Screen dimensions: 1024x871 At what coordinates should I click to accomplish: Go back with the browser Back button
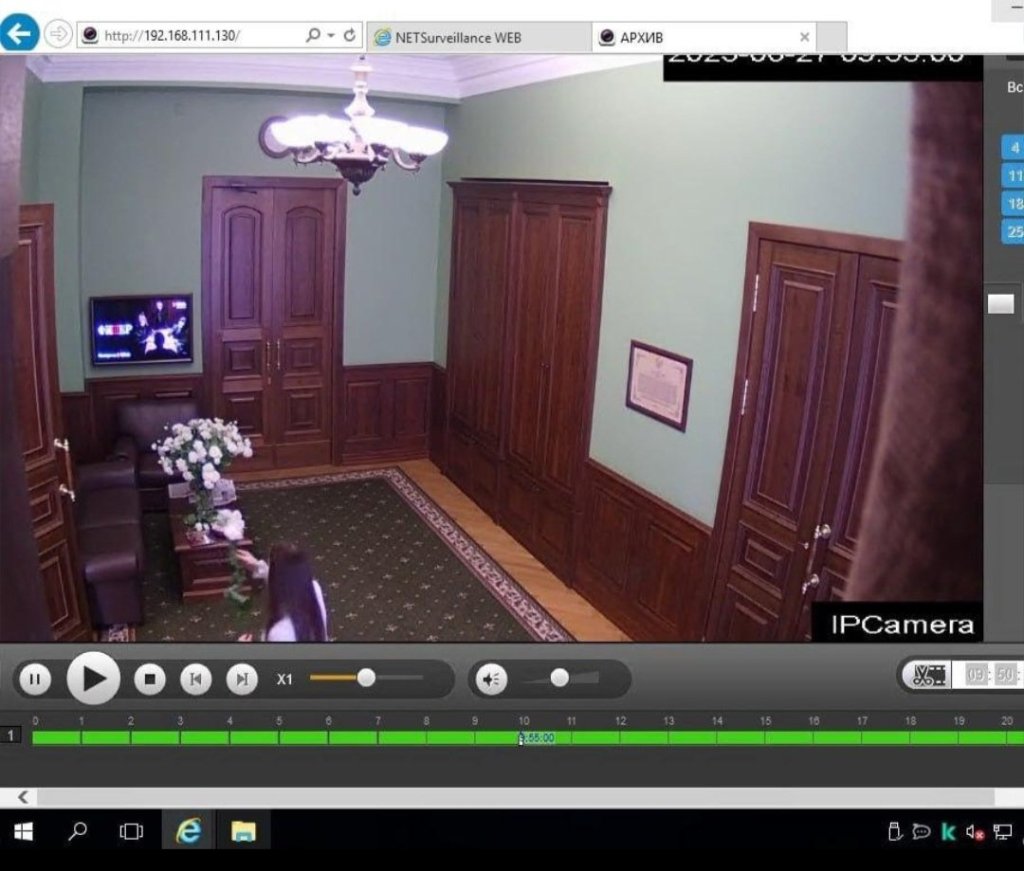[20, 34]
